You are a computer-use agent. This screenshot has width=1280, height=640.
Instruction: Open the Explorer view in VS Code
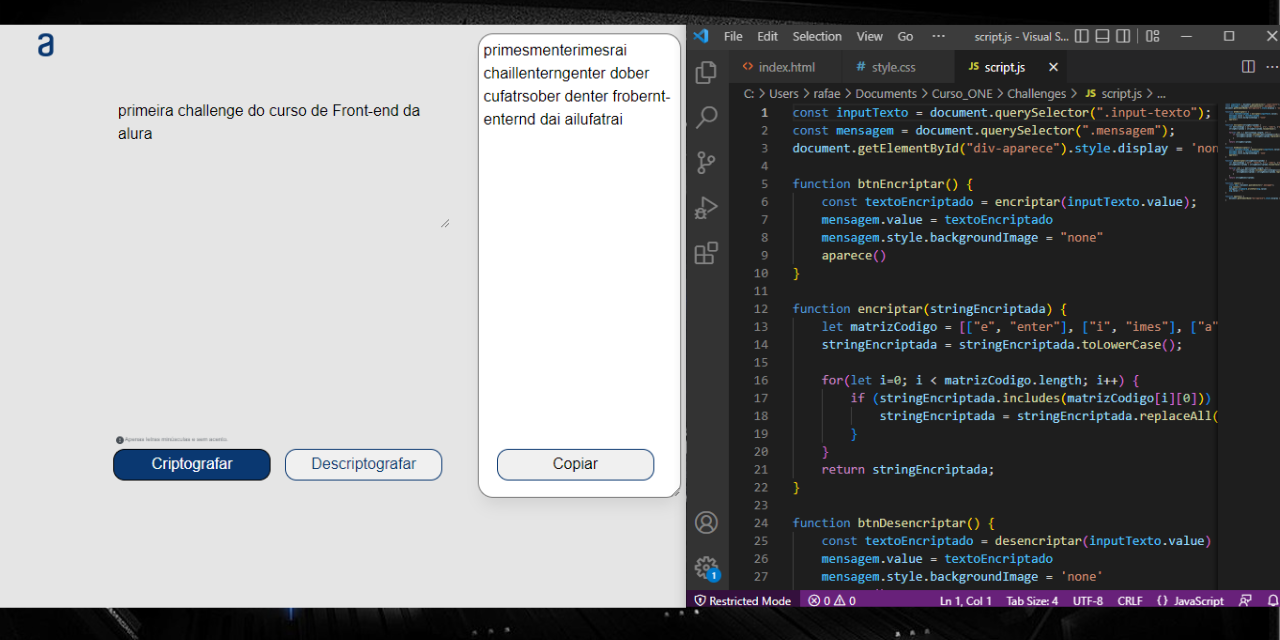point(706,72)
